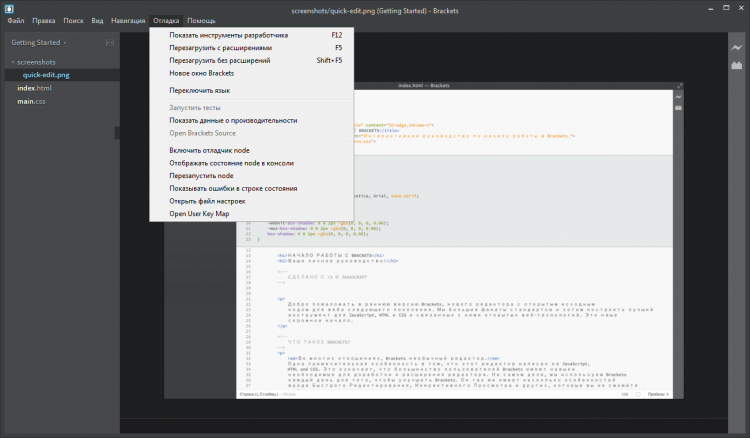Click the Brackets app icon in title bar

pos(9,7)
